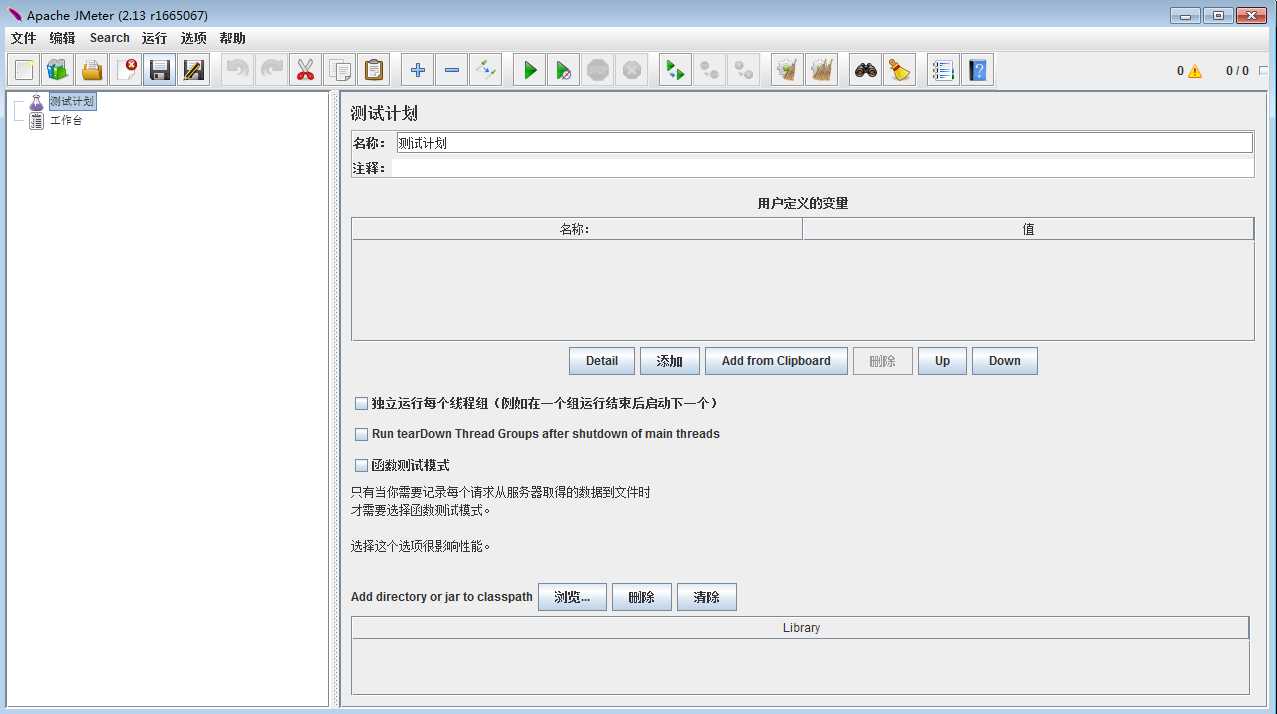The width and height of the screenshot is (1277, 714).
Task: Click 删除 button beside 浏览 classpath button
Action: [642, 597]
